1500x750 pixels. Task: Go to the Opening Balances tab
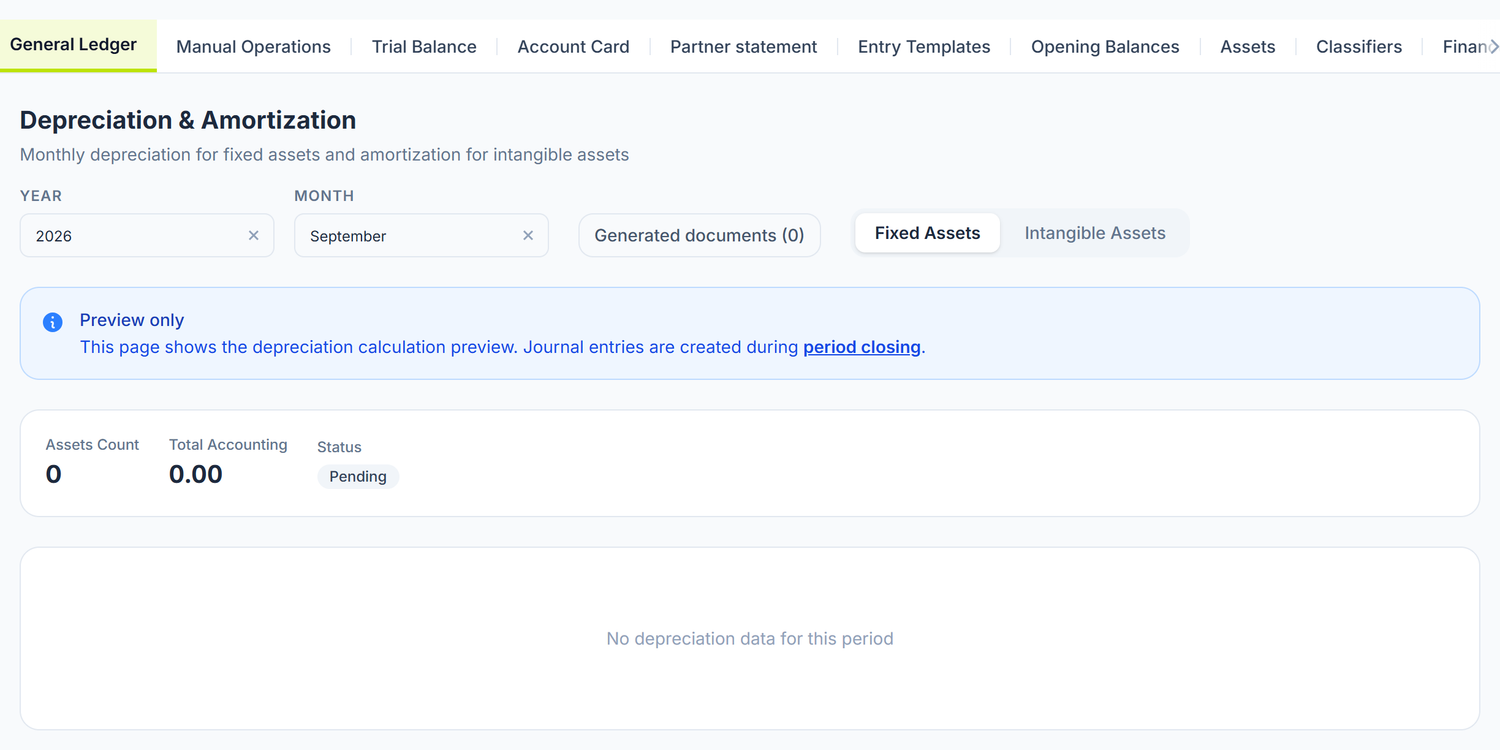tap(1105, 47)
